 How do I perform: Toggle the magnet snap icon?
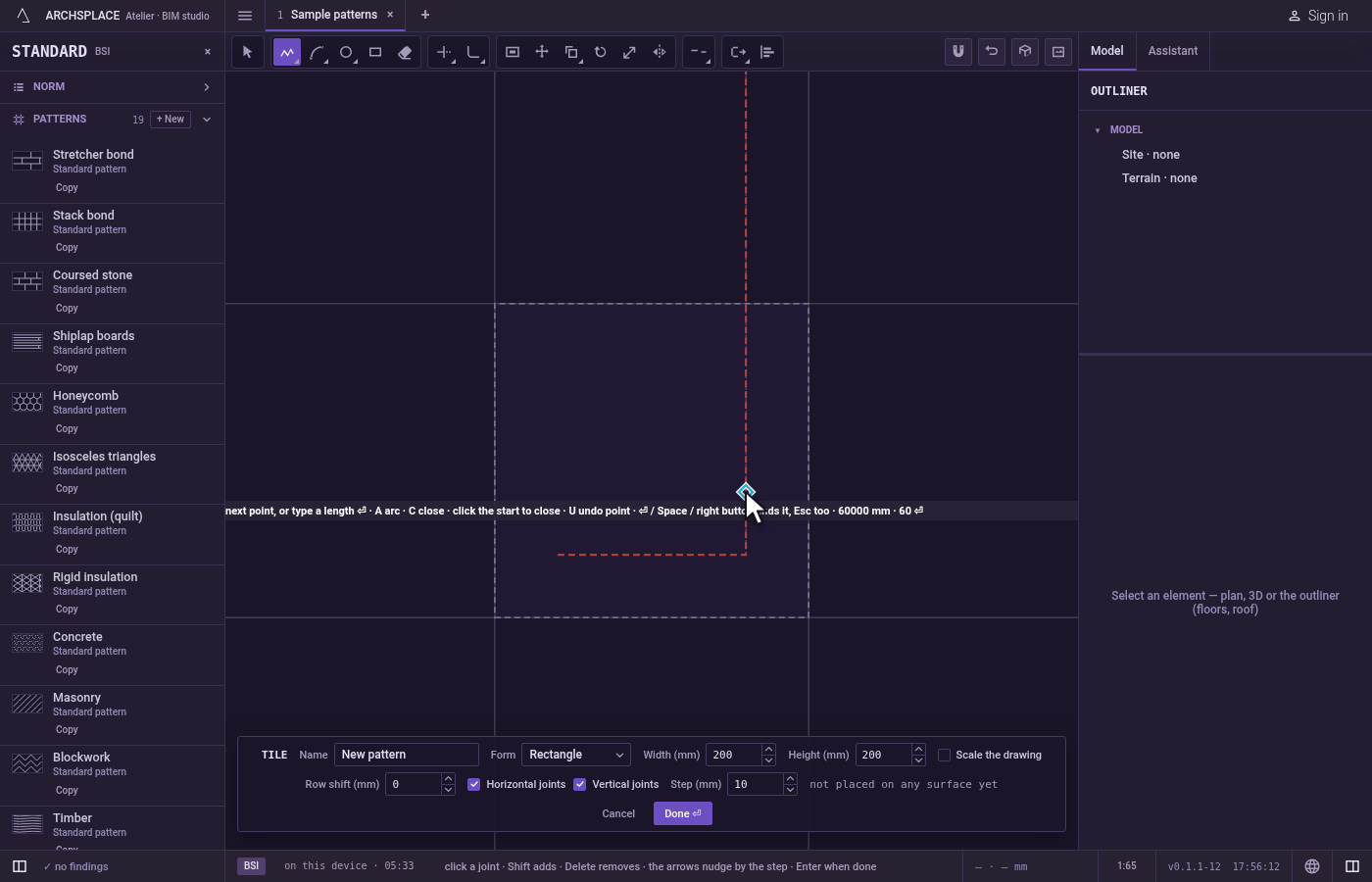pyautogui.click(x=958, y=52)
